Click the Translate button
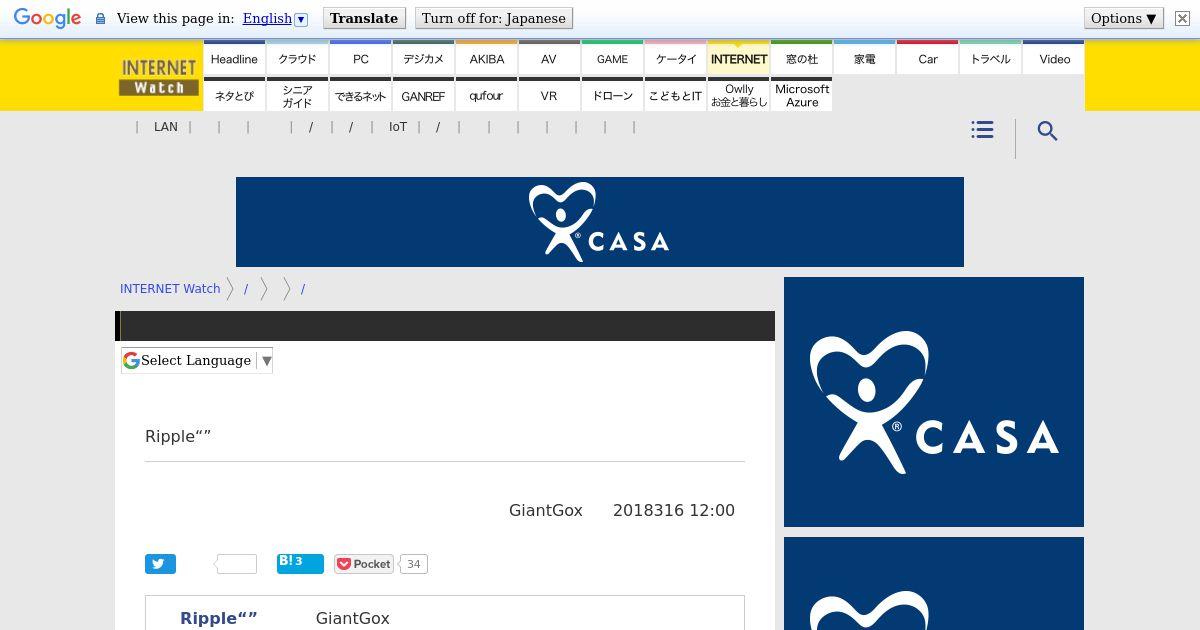 (x=364, y=18)
